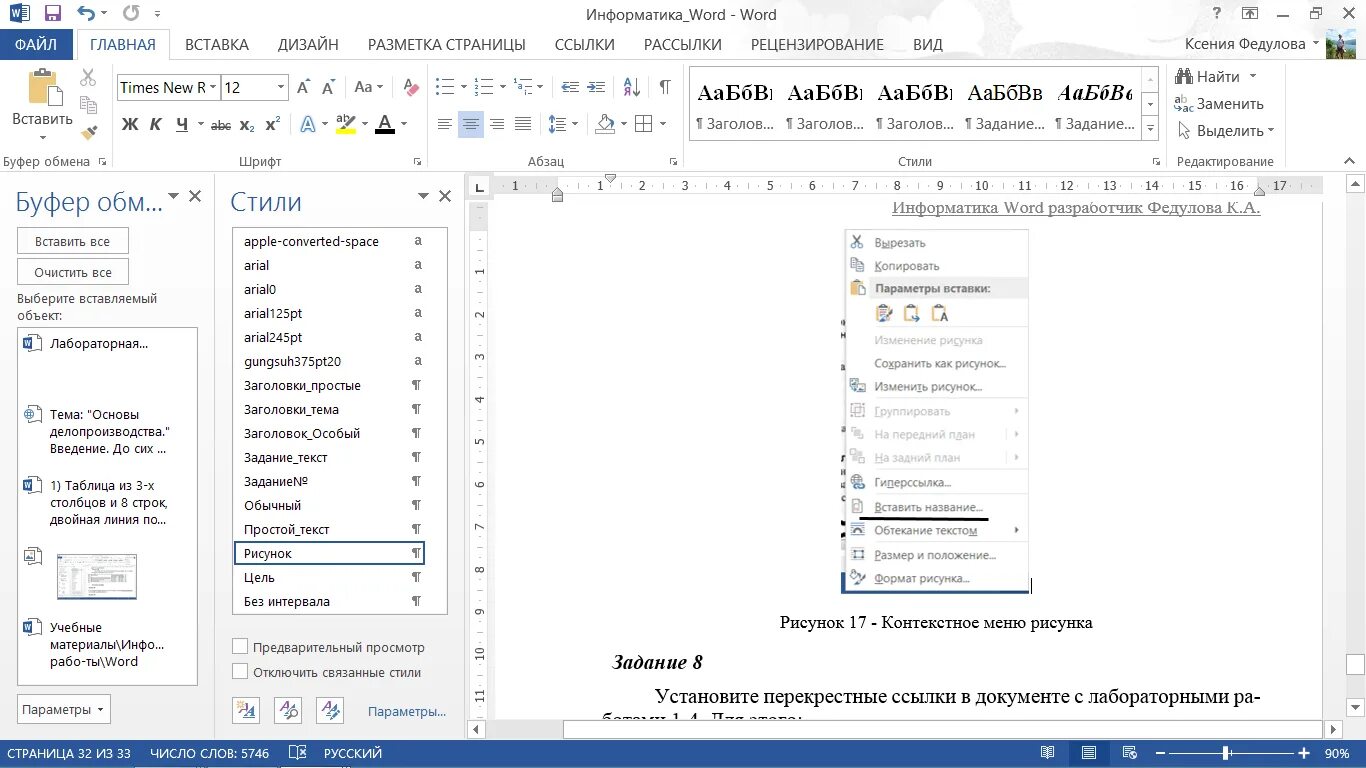Open the ФАЙЛ tab
Screen dimensions: 1366x768
pyautogui.click(x=36, y=44)
